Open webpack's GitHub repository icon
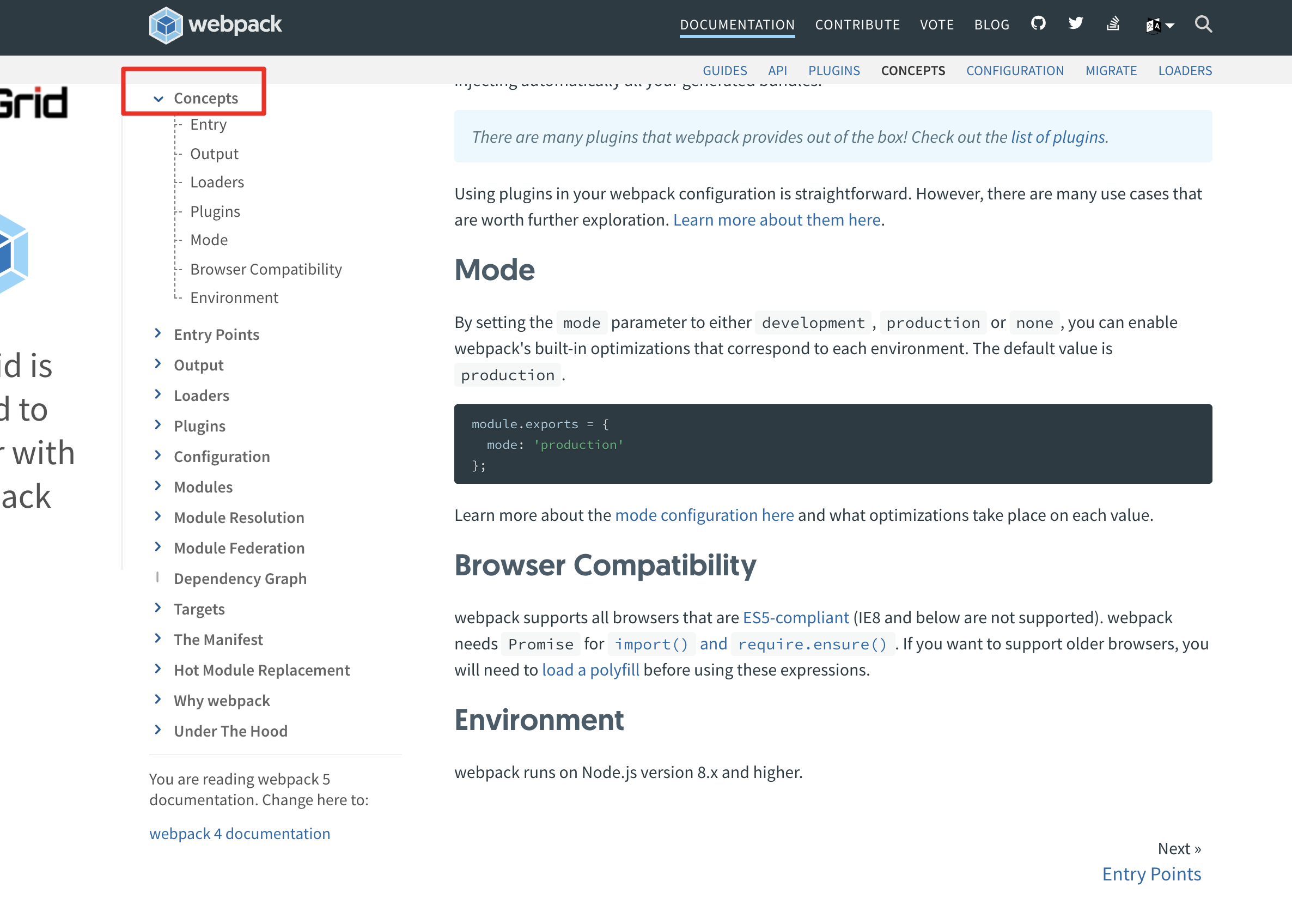1292x924 pixels. pyautogui.click(x=1038, y=23)
